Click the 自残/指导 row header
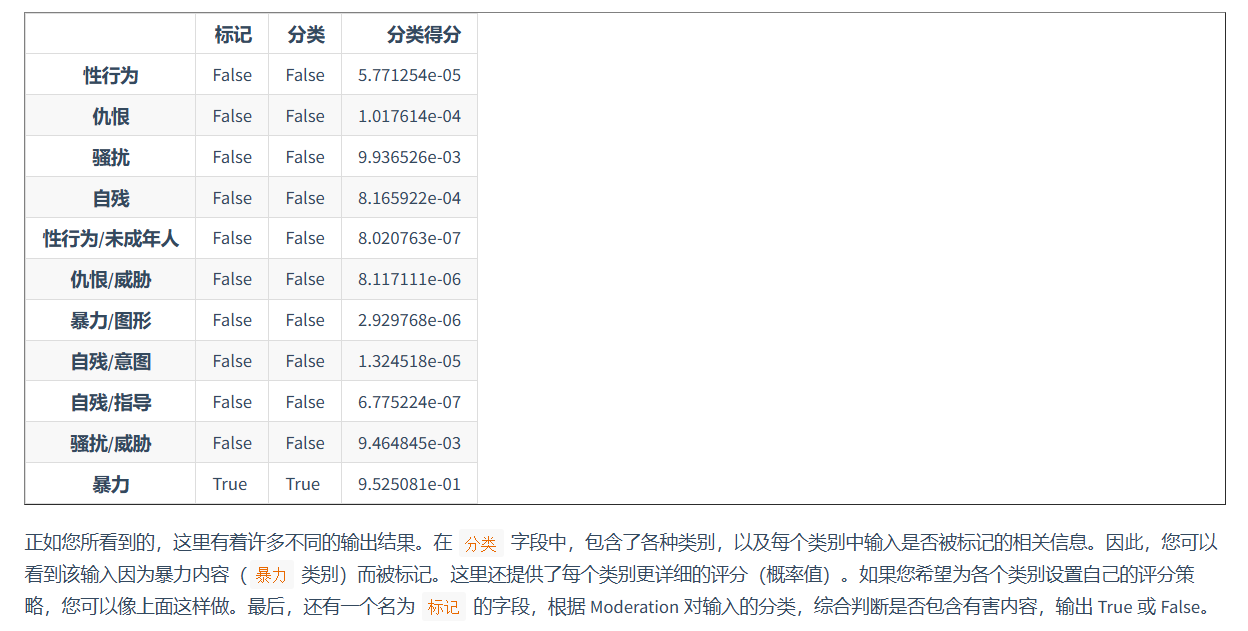The height and width of the screenshot is (631, 1248). 110,403
